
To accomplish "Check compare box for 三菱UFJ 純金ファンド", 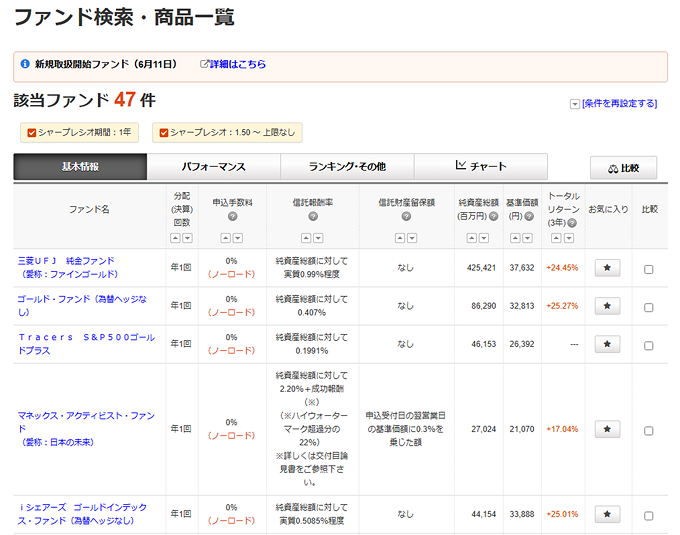I will 649,269.
